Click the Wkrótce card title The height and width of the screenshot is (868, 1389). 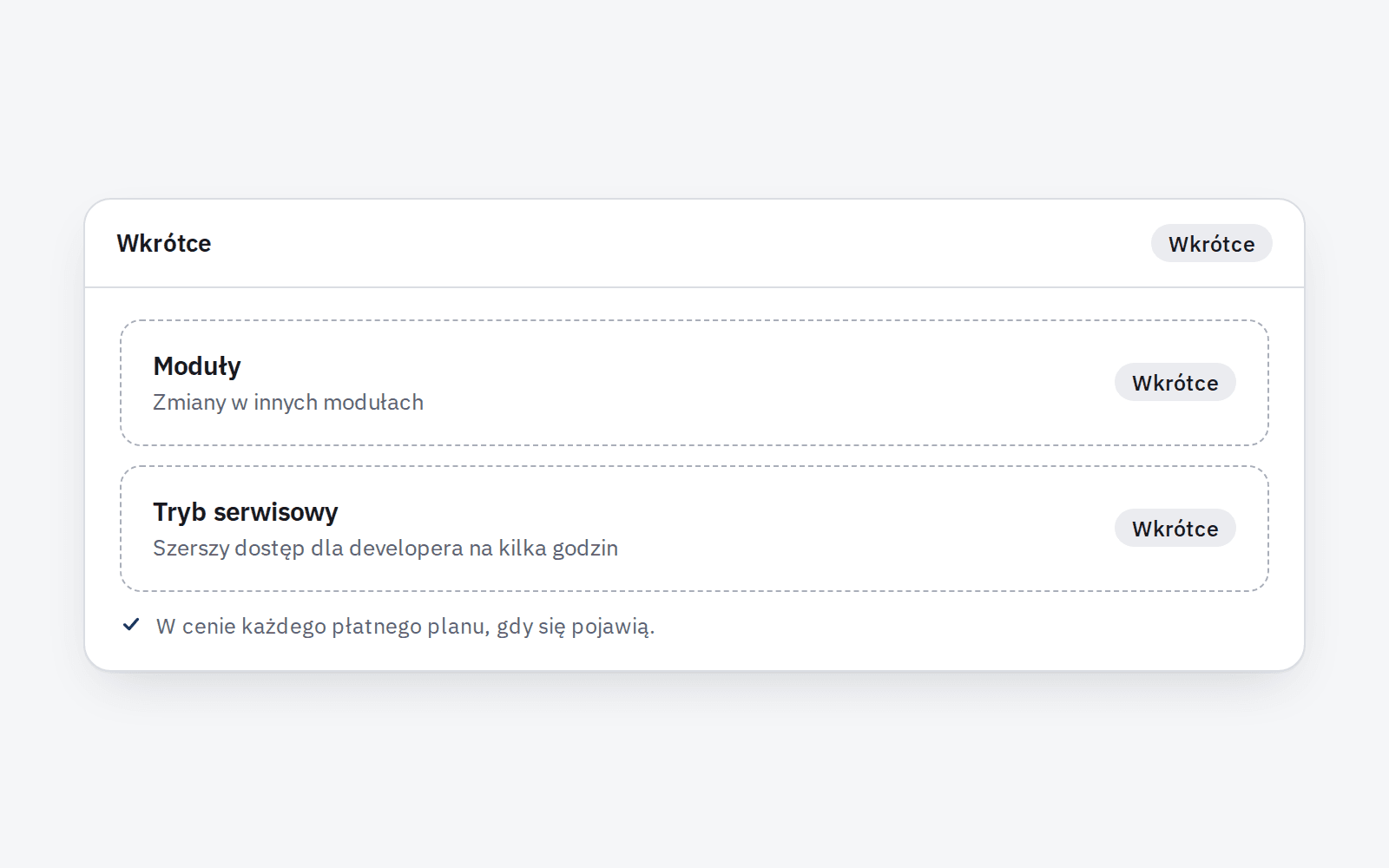164,243
